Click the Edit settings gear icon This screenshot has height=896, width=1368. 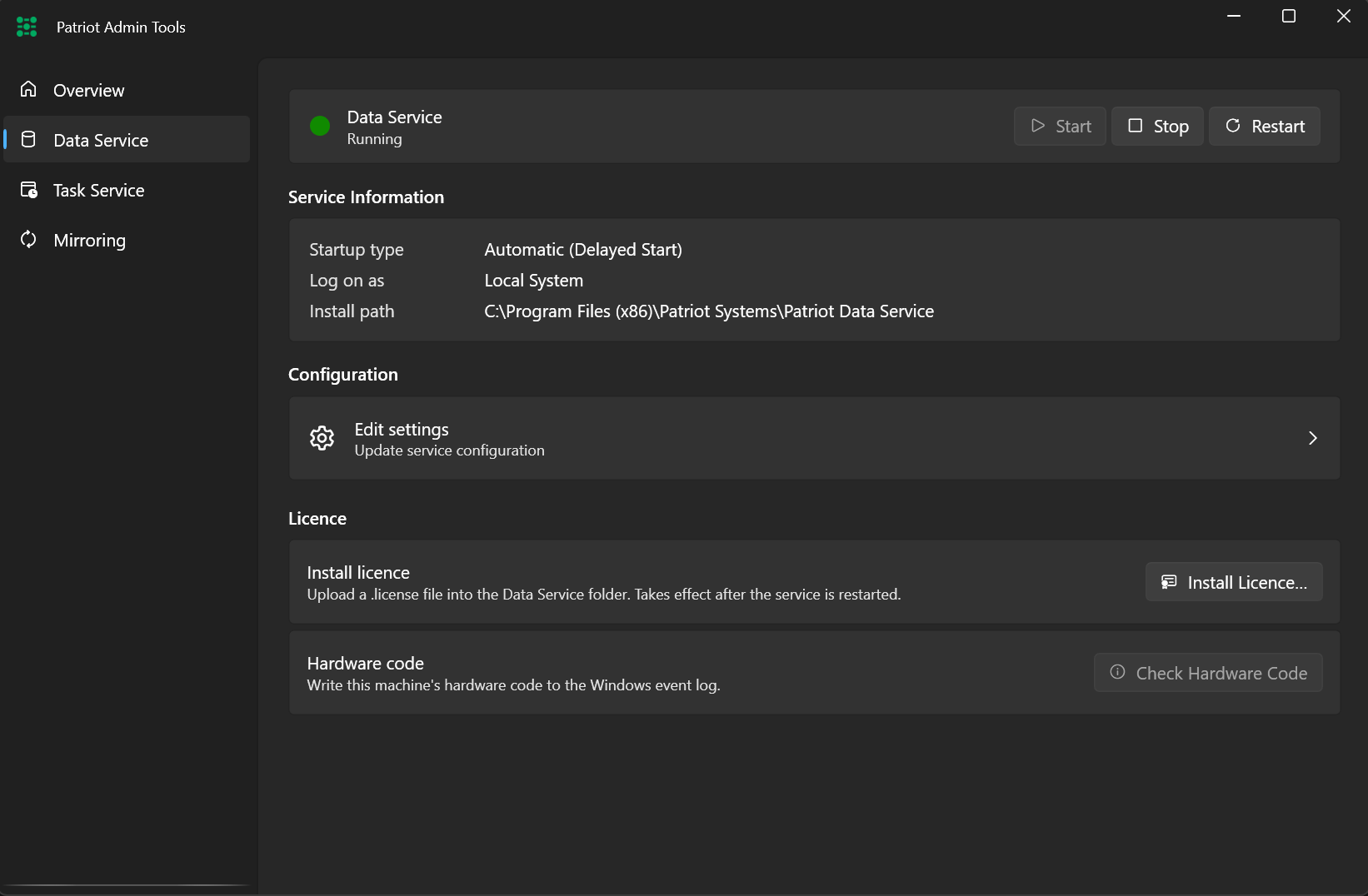click(322, 438)
